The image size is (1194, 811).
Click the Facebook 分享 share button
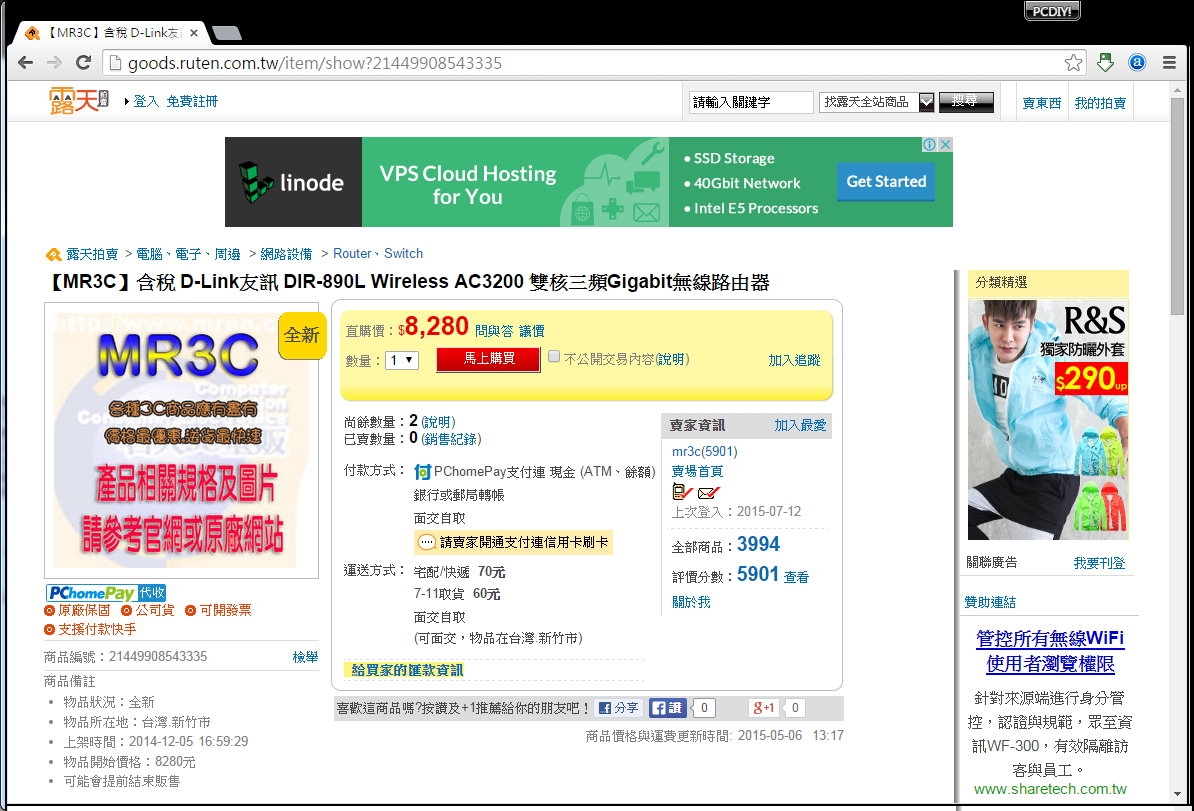coord(618,708)
